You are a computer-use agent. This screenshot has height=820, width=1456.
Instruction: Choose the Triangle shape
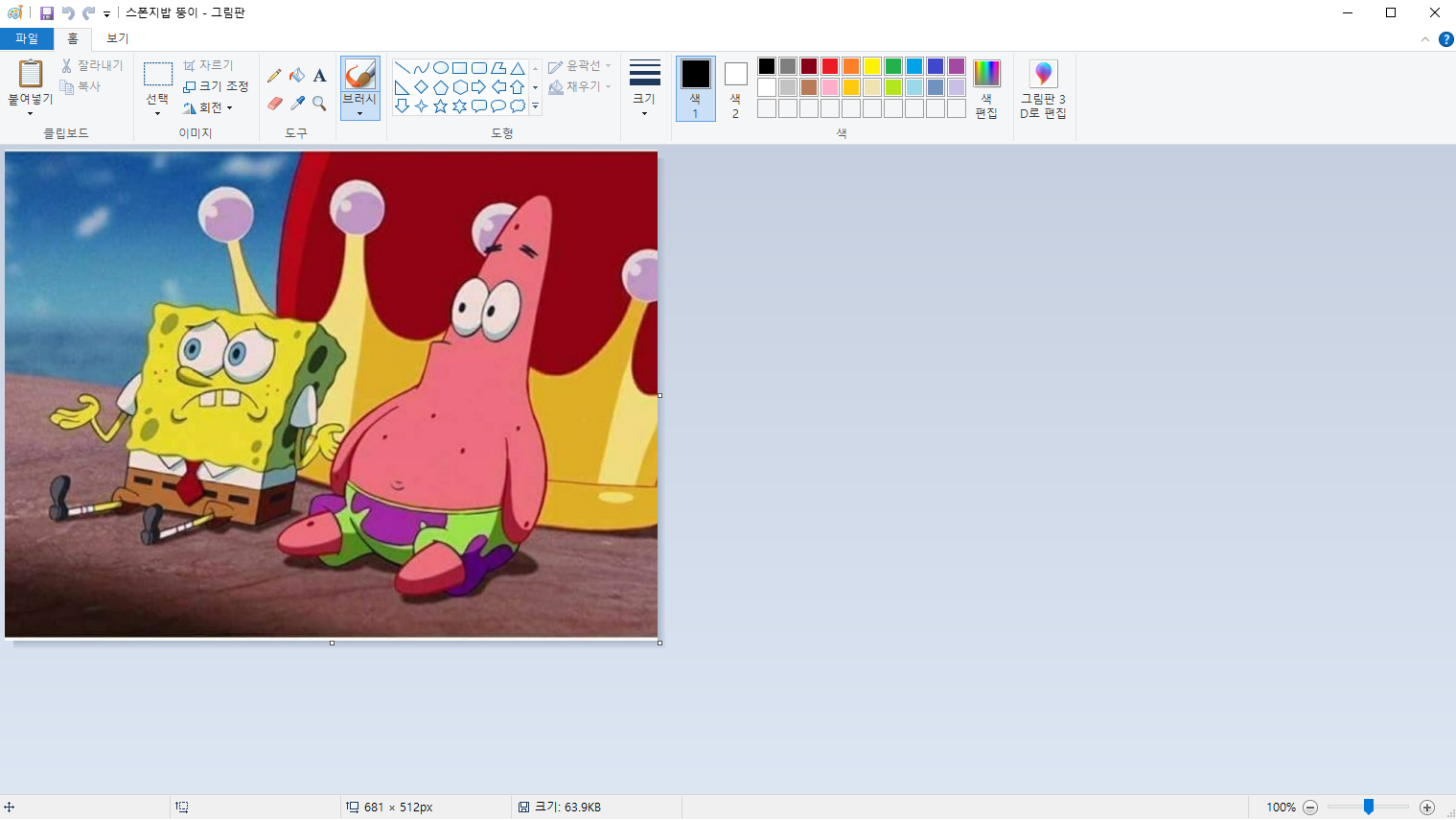[x=518, y=68]
